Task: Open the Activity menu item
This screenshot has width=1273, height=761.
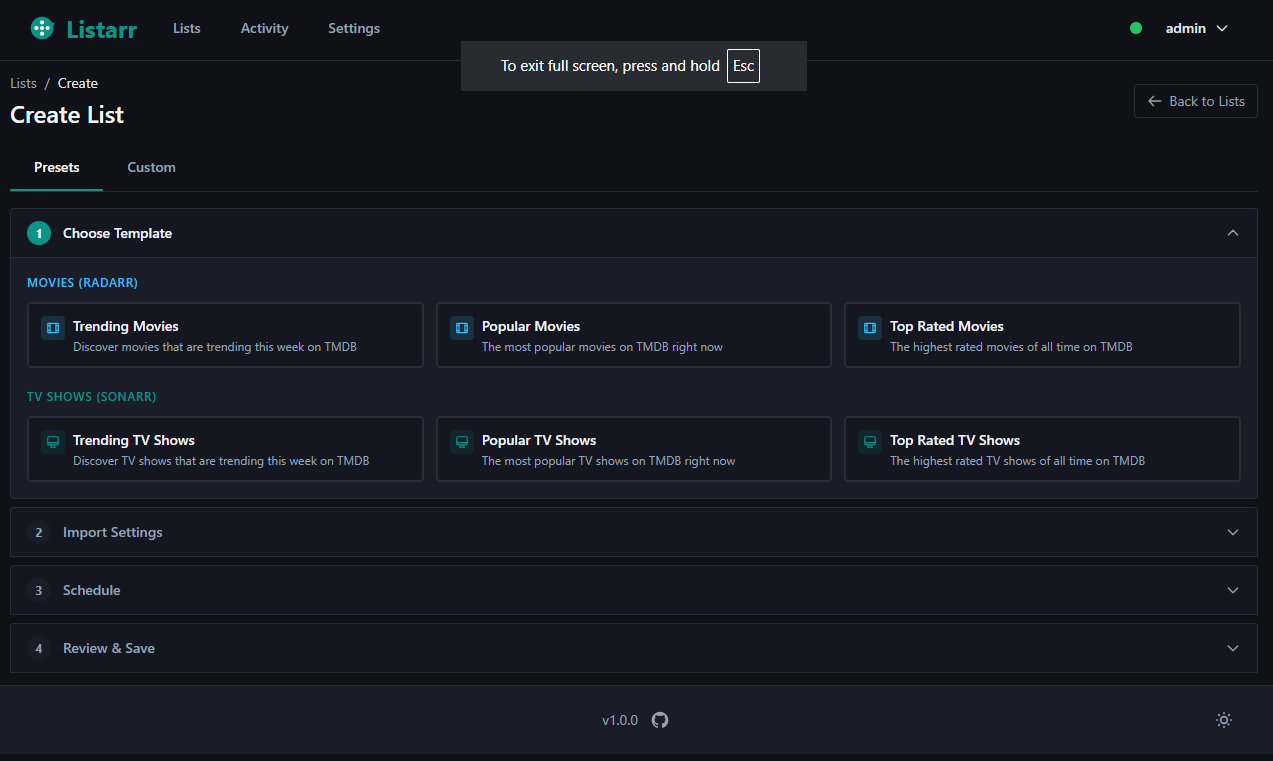Action: [265, 28]
